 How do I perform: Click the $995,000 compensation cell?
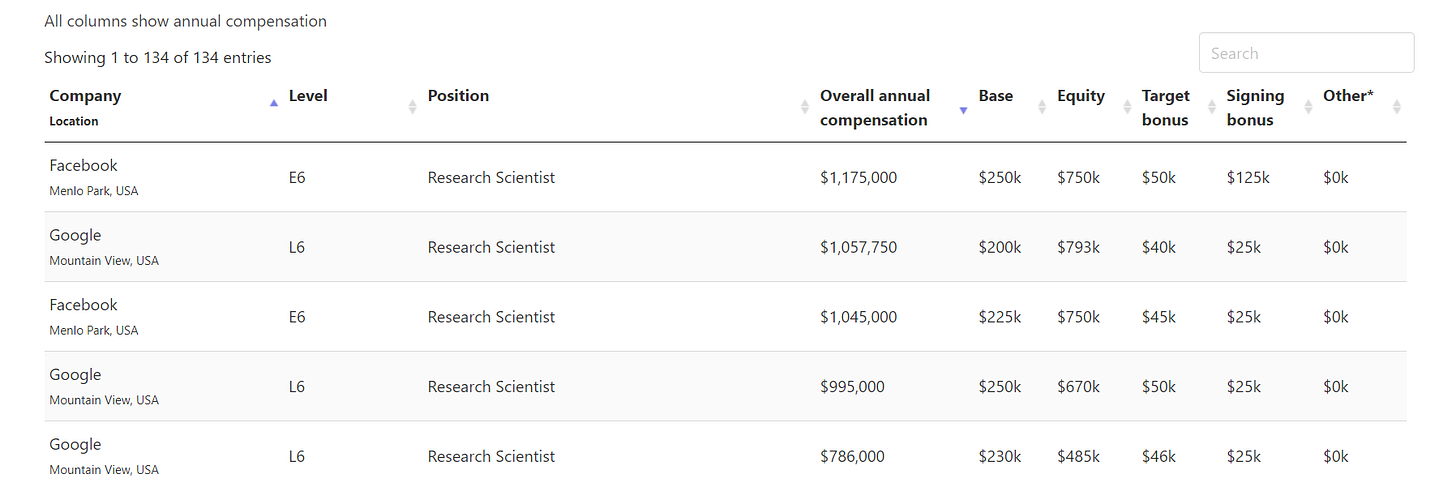[852, 387]
